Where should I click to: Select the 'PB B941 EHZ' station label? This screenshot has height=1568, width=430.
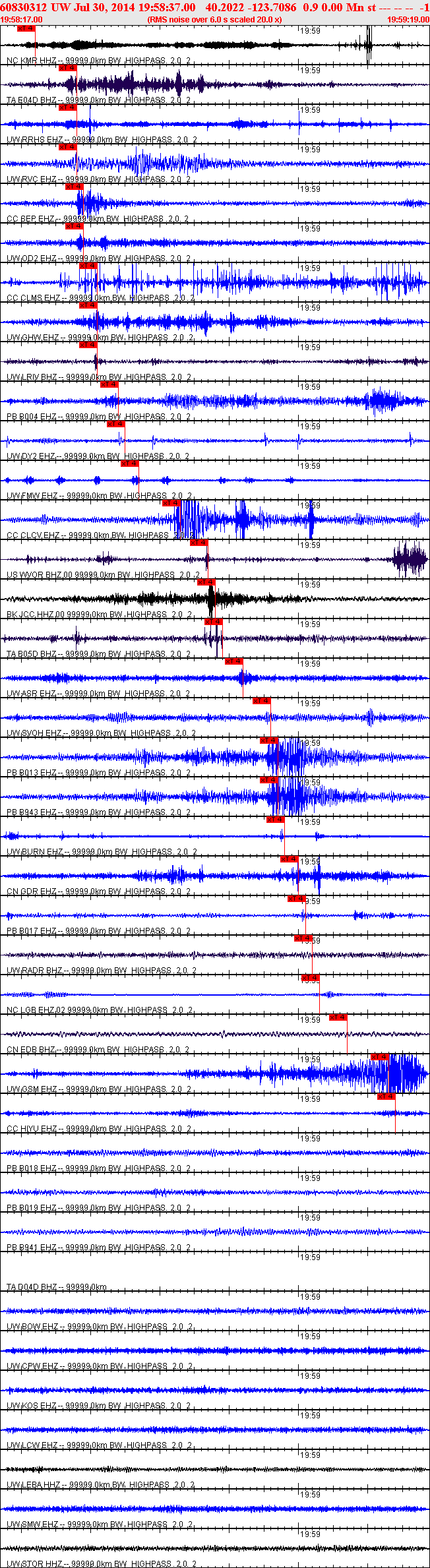point(32,1248)
